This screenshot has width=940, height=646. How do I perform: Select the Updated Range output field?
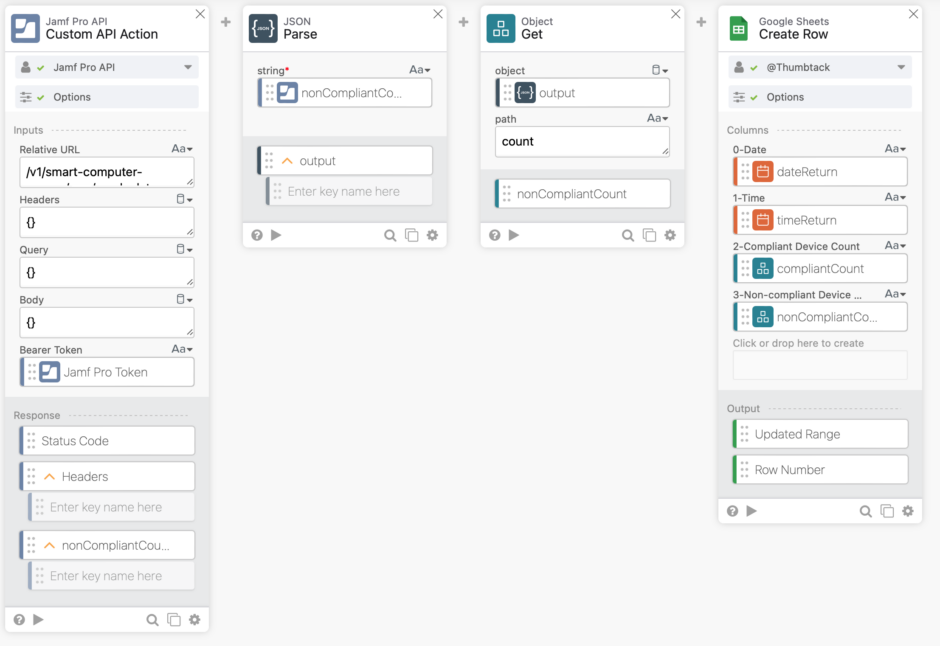click(820, 434)
